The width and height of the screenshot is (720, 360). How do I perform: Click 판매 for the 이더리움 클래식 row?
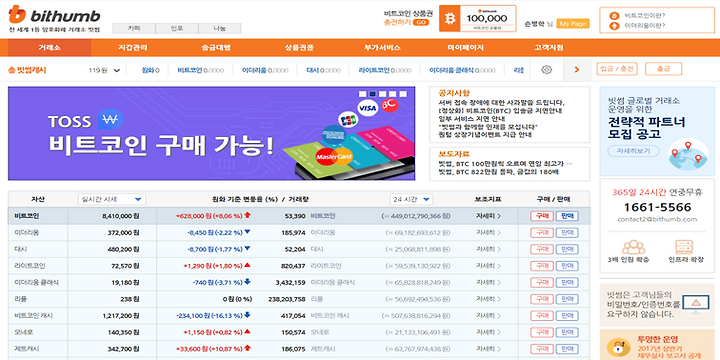coord(567,282)
